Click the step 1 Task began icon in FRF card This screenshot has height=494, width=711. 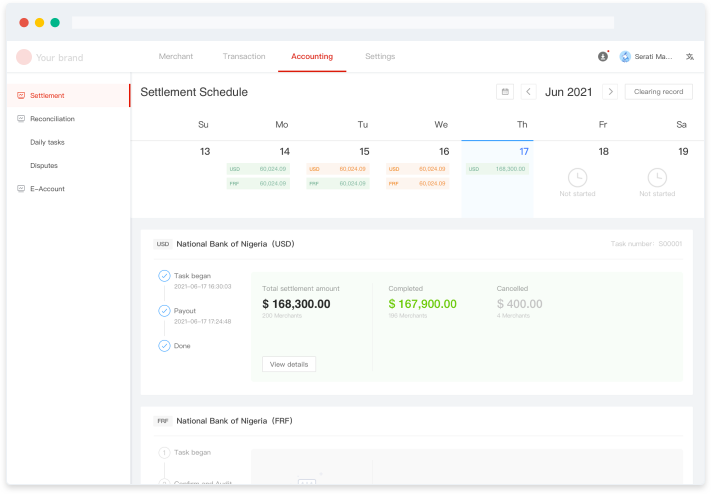(x=164, y=453)
